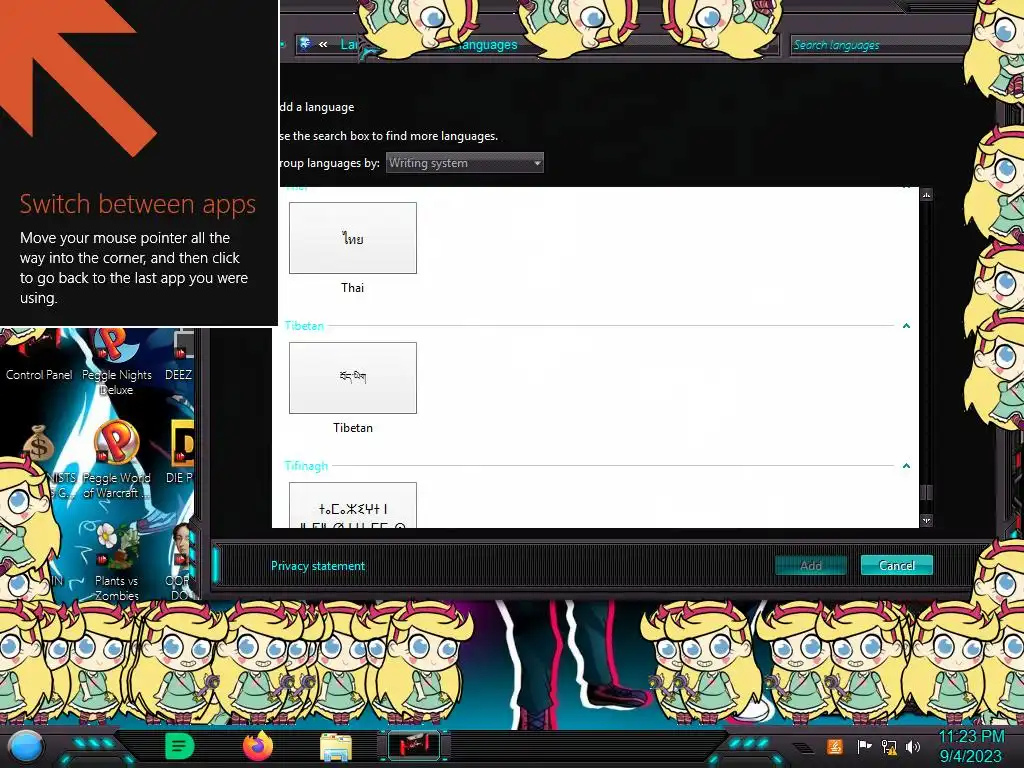
Task: Open File Explorer from the taskbar
Action: [x=336, y=746]
